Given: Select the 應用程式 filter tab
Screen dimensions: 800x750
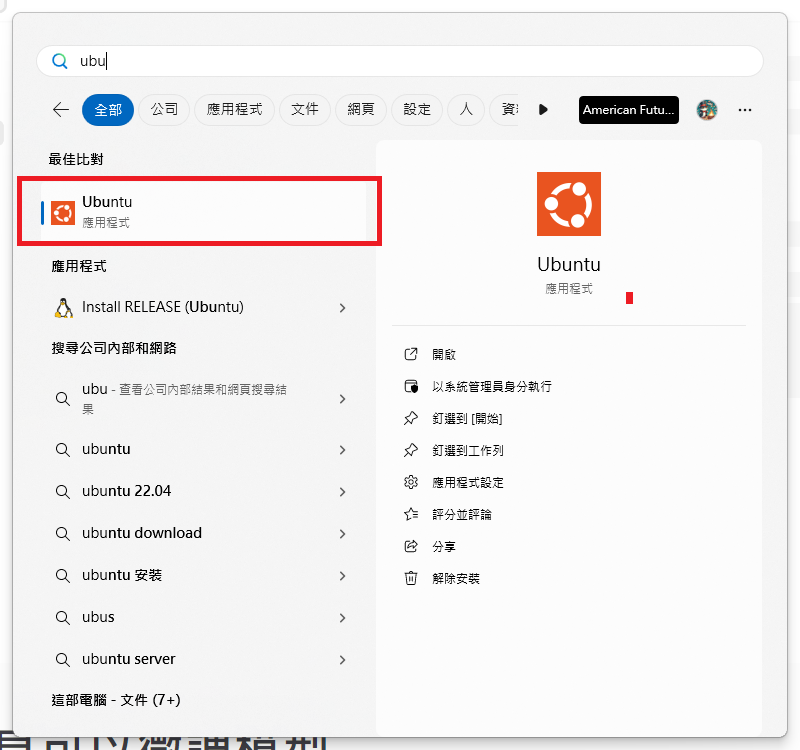Looking at the screenshot, I should (x=234, y=110).
